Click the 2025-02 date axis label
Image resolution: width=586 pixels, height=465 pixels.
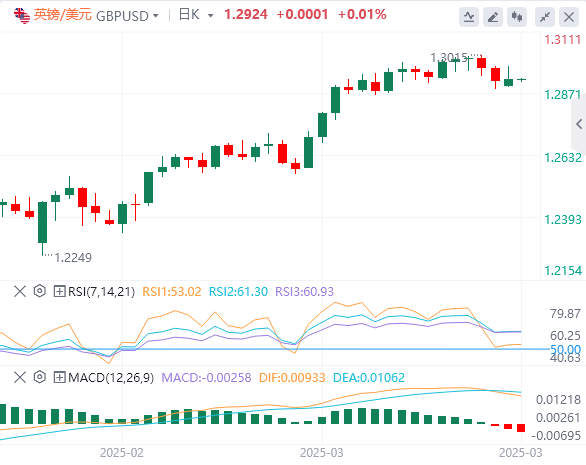[122, 453]
